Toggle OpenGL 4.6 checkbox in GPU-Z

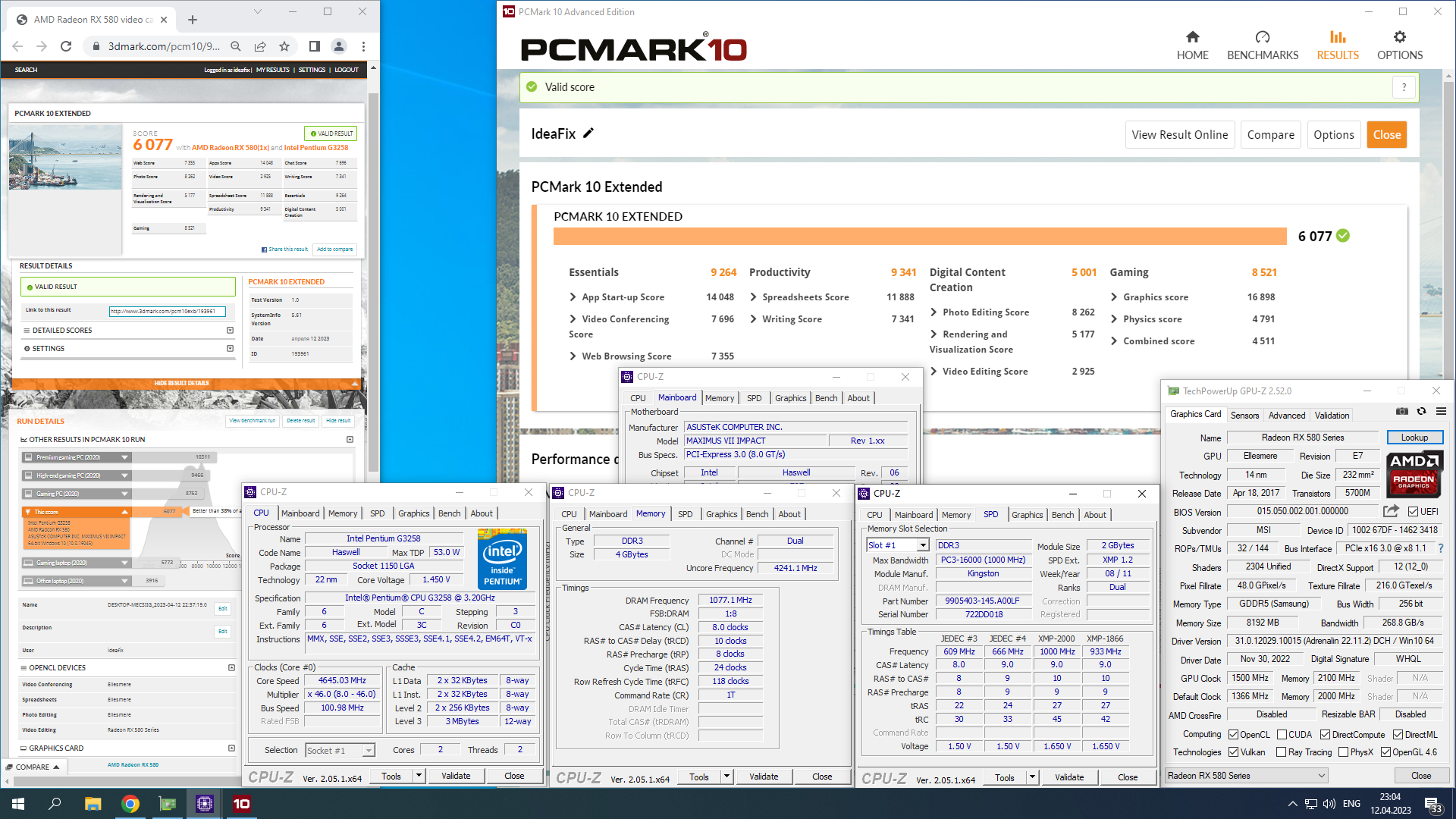pyautogui.click(x=1385, y=752)
